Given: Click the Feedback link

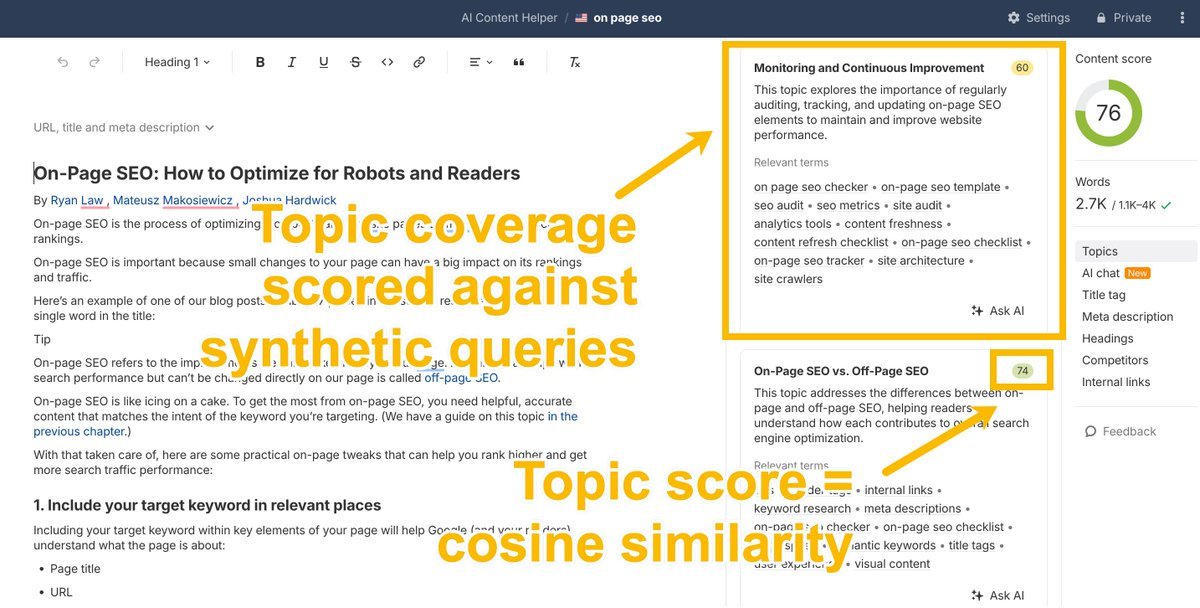Looking at the screenshot, I should (1120, 431).
